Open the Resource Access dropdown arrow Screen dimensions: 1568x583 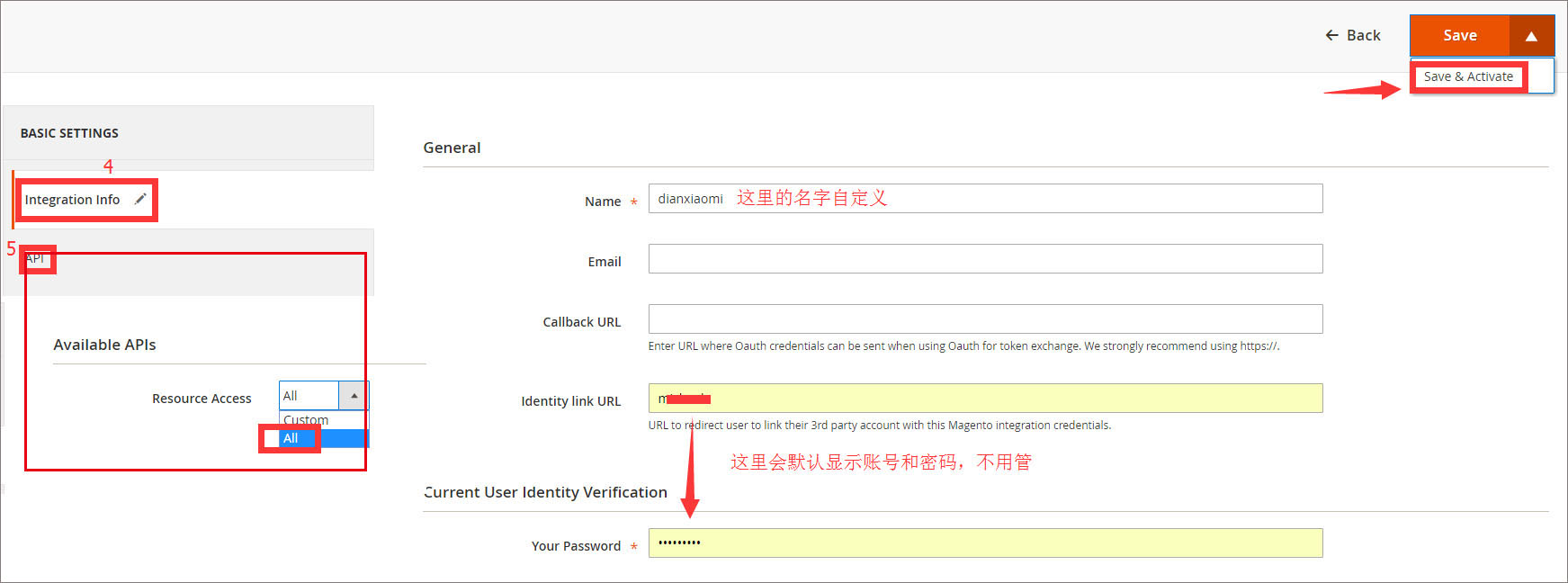354,396
